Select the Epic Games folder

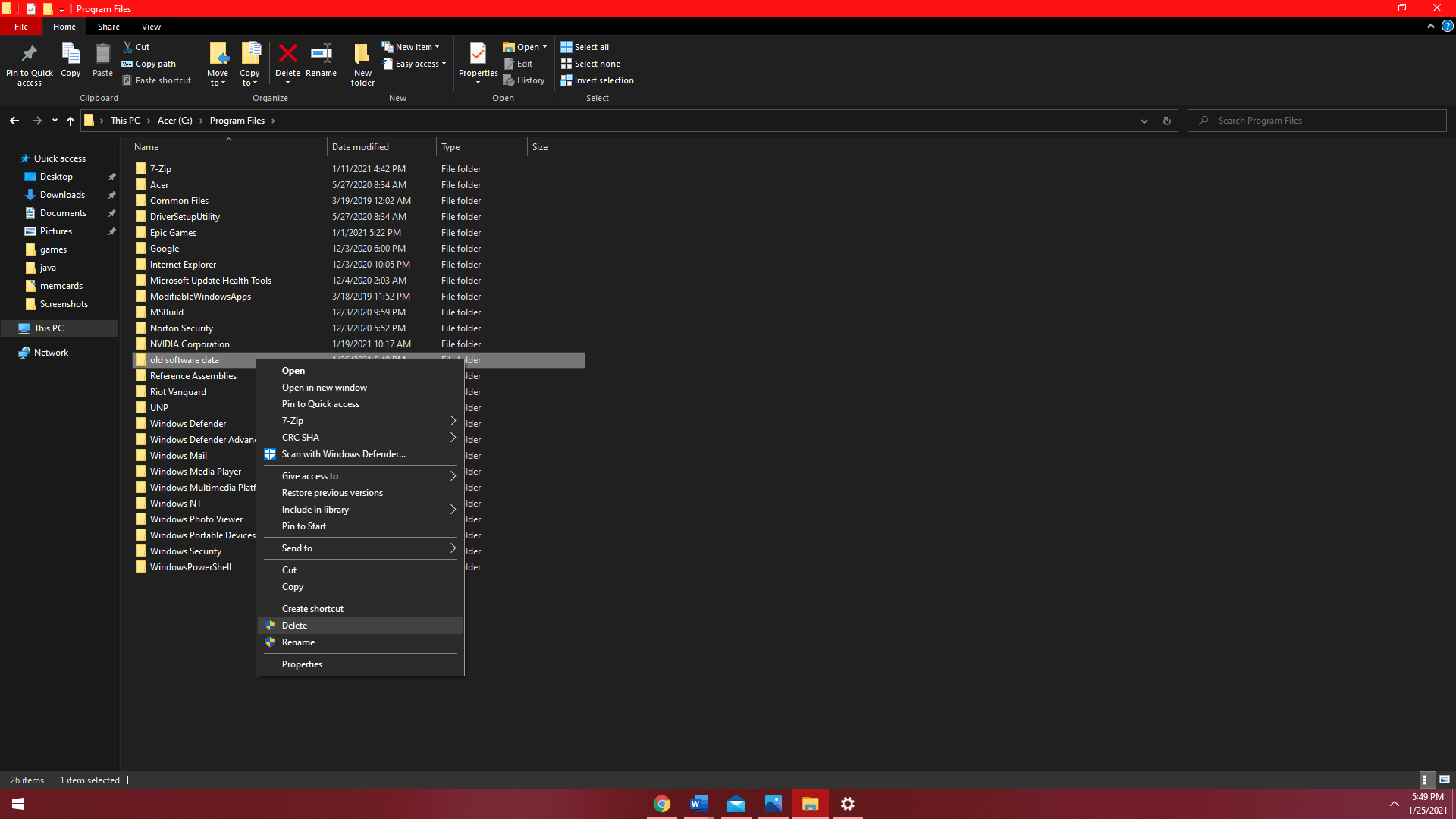pos(173,233)
